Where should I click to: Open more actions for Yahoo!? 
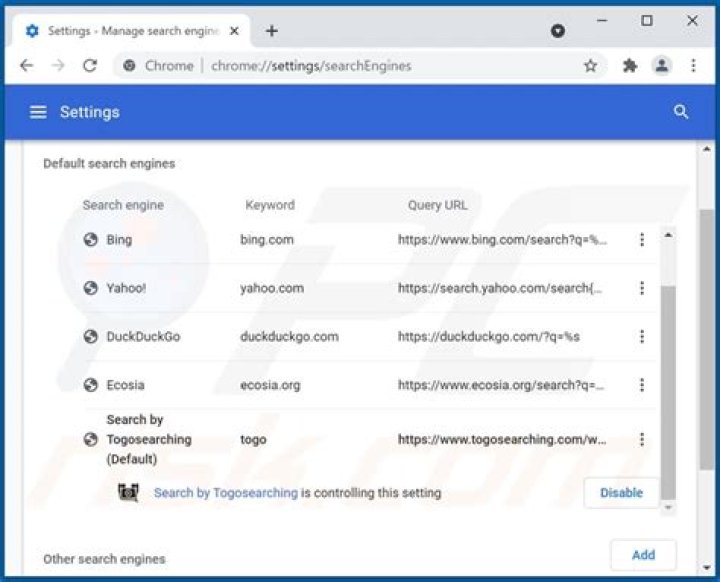(642, 288)
